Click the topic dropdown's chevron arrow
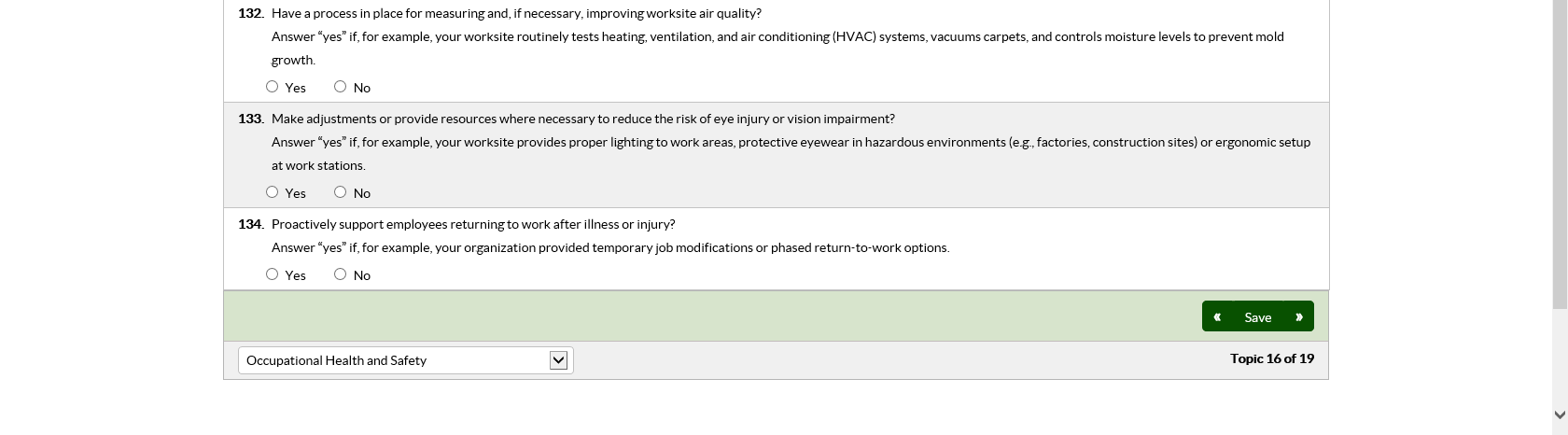The width and height of the screenshot is (1568, 435). click(558, 360)
